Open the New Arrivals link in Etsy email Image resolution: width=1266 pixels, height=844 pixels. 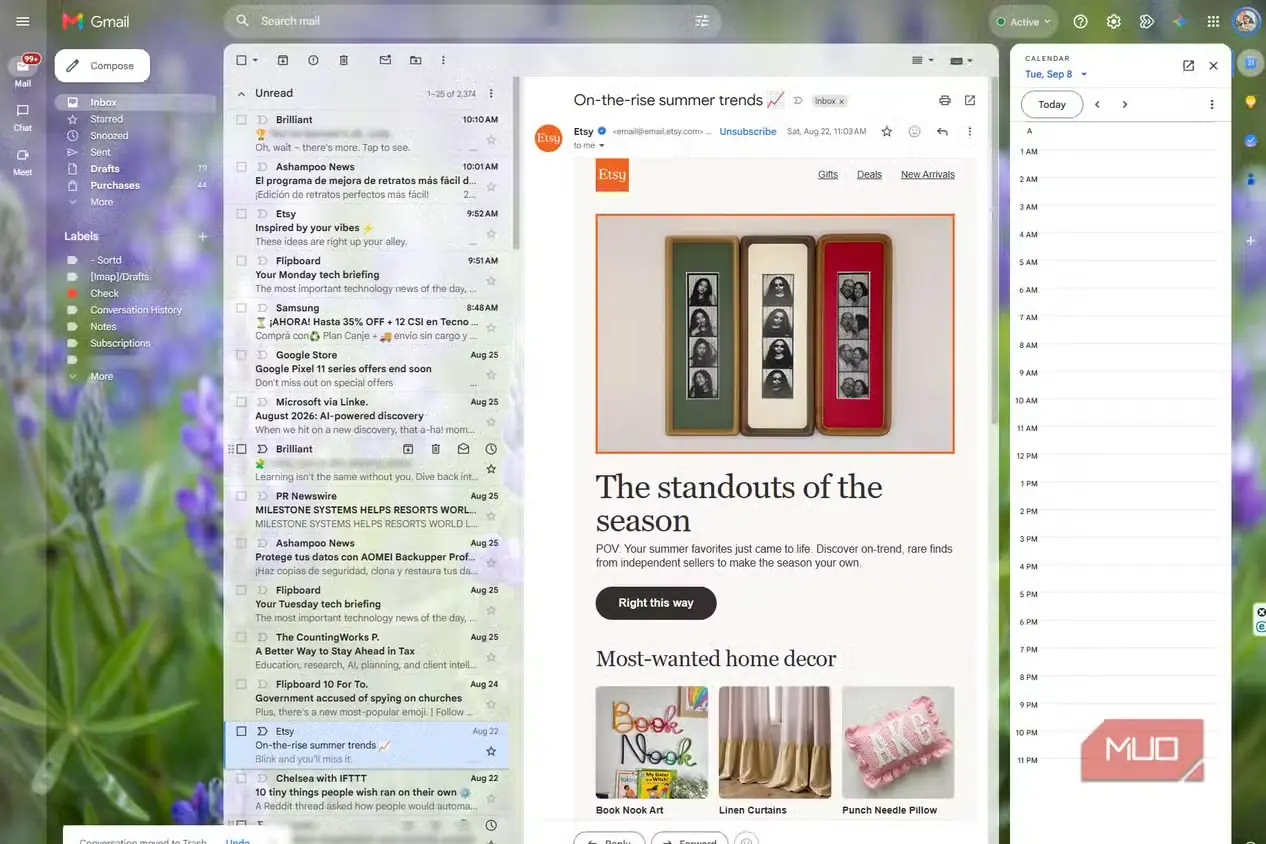(x=928, y=174)
